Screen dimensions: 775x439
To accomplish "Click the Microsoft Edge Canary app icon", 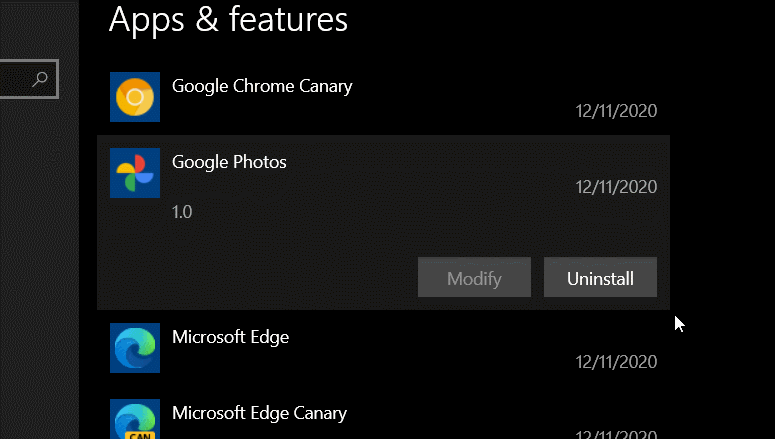I will tap(134, 420).
